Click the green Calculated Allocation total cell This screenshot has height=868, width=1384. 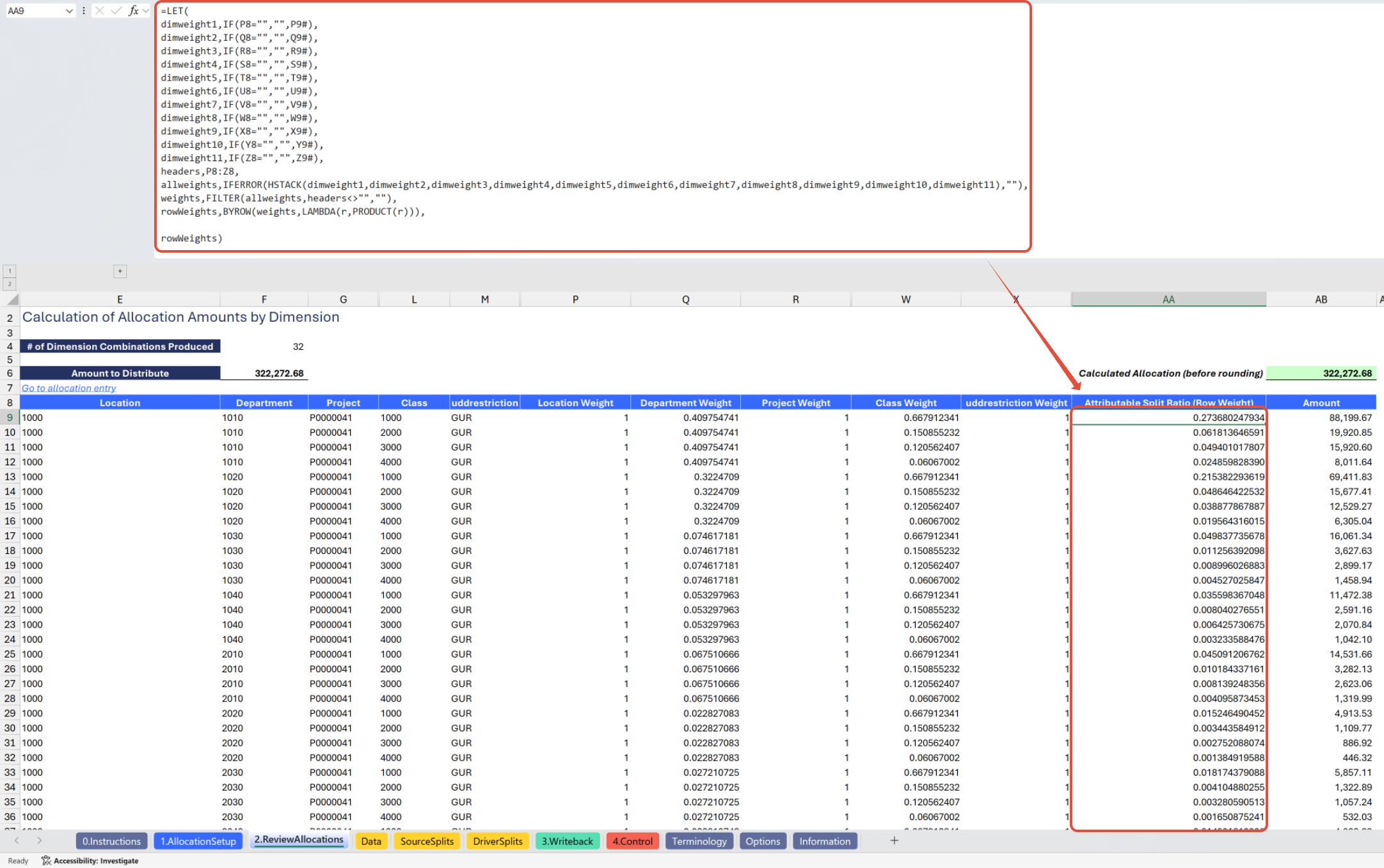point(1321,374)
